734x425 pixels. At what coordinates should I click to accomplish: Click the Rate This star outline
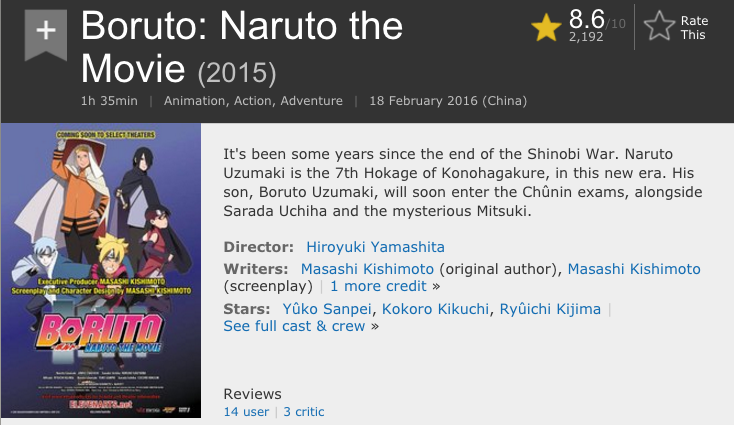click(x=660, y=27)
